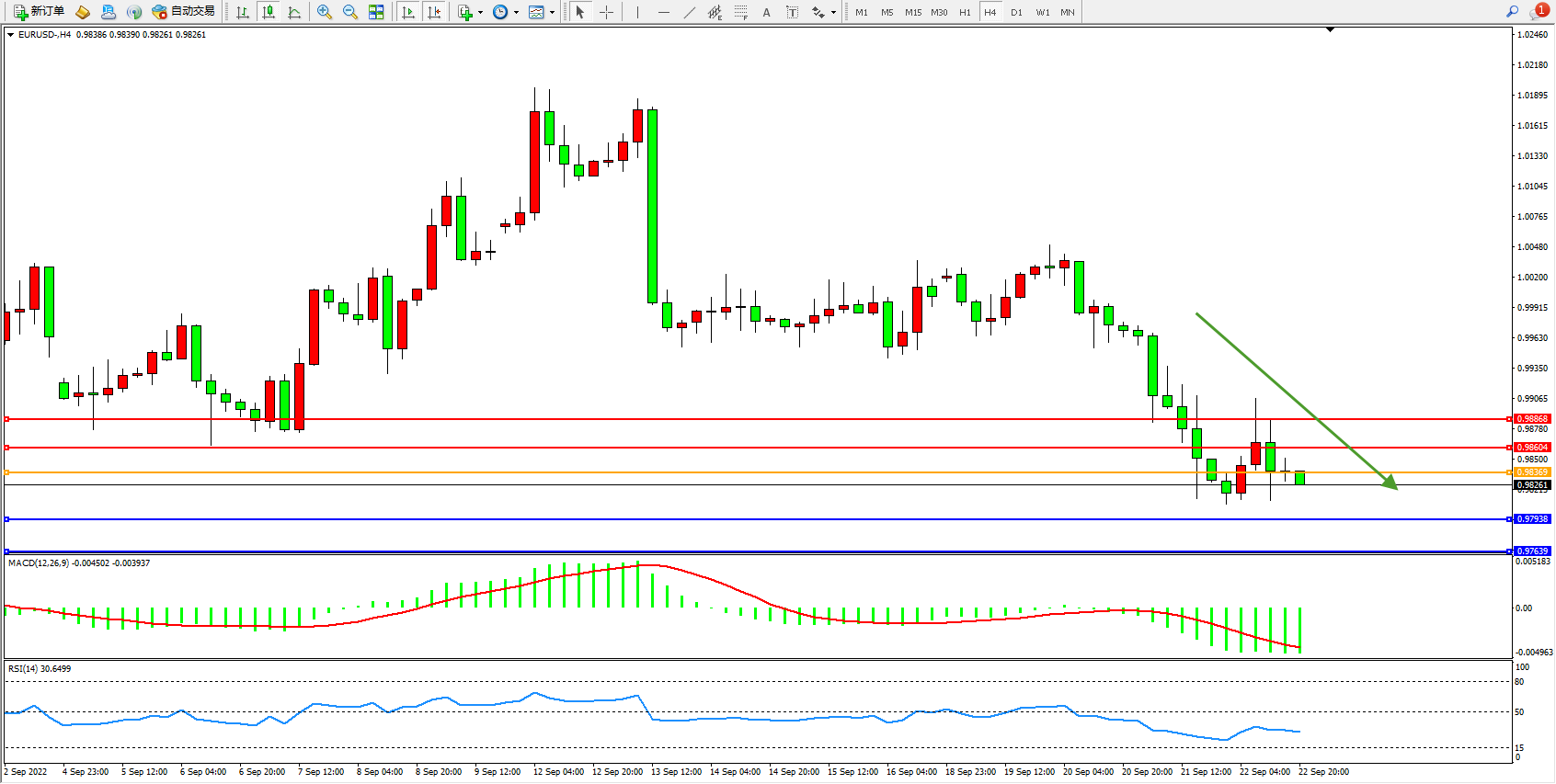This screenshot has height=784, width=1556.
Task: Switch to the D1 timeframe
Action: pos(1016,12)
